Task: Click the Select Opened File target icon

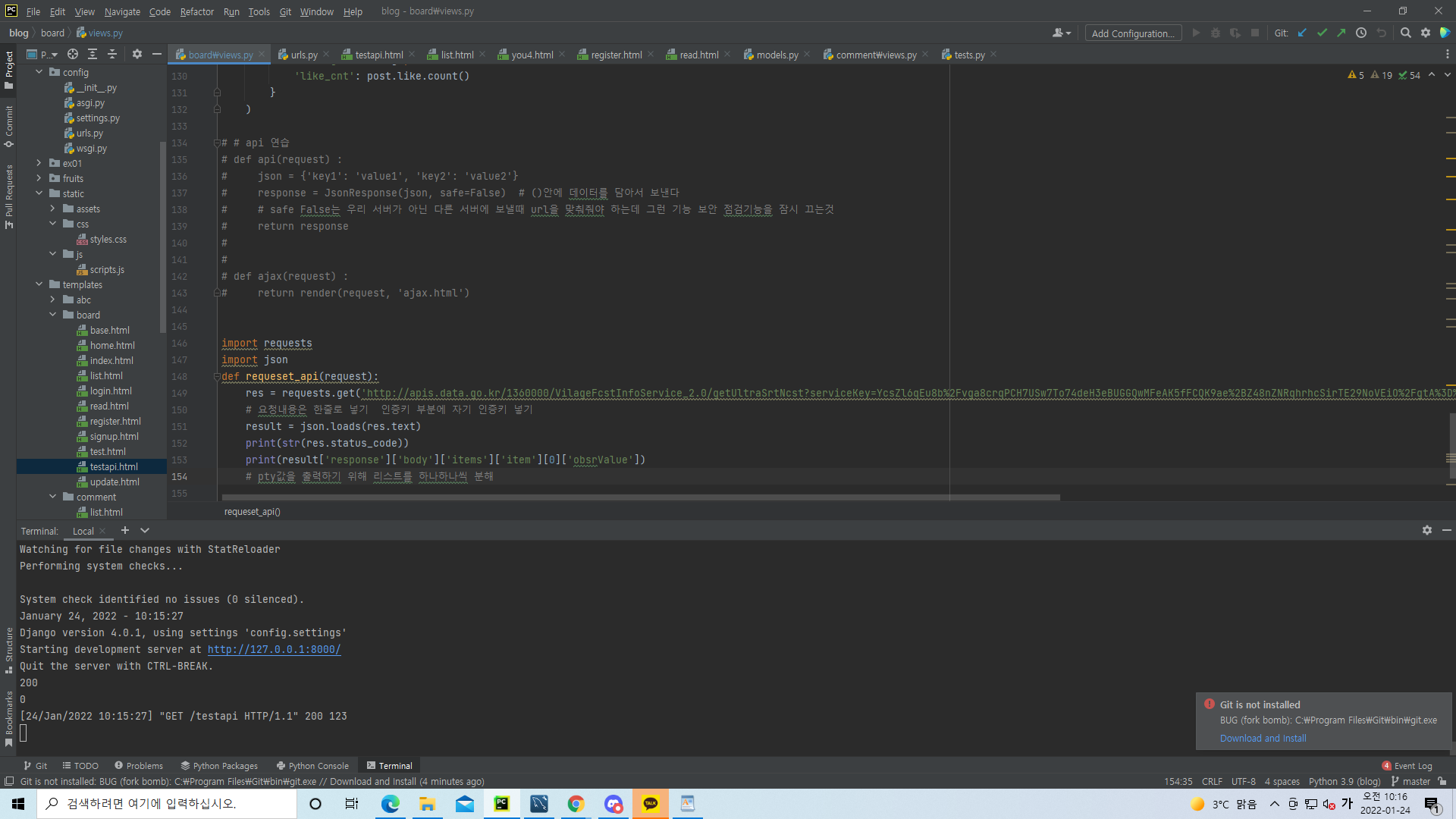Action: pyautogui.click(x=73, y=54)
